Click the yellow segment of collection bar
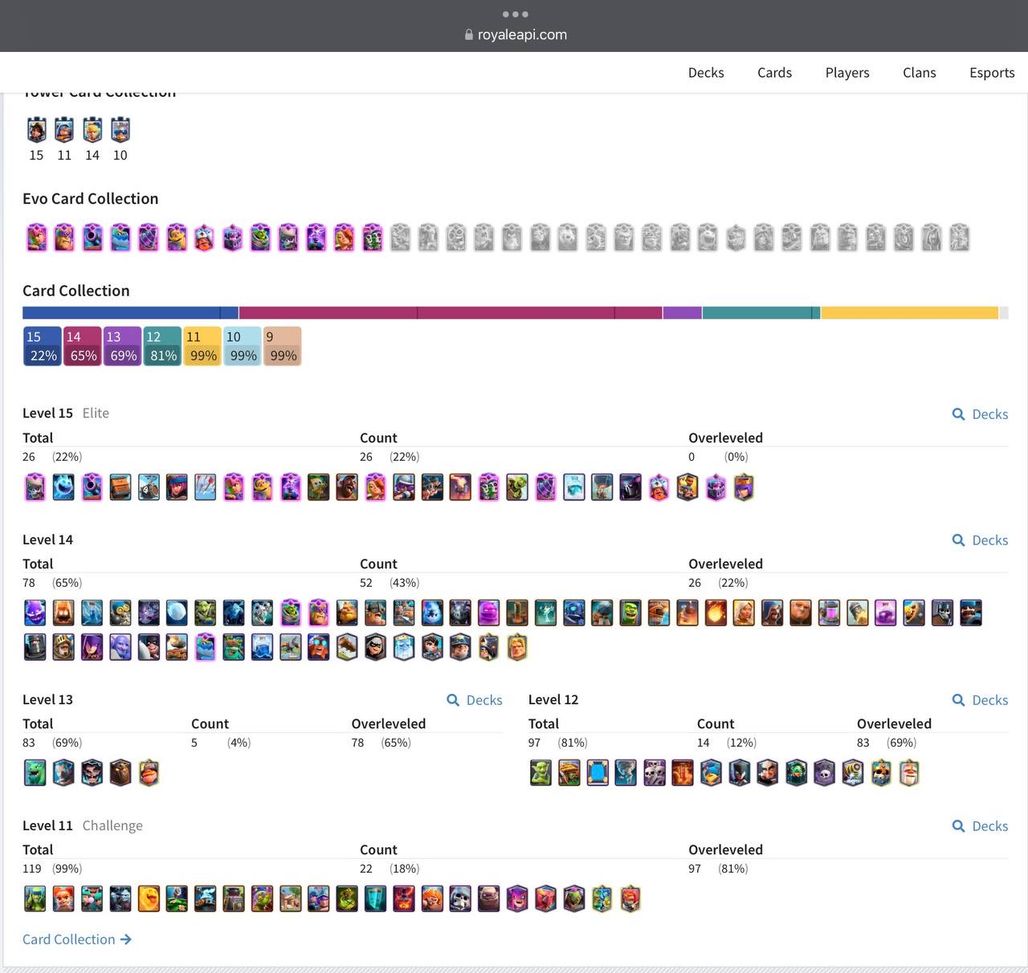Image resolution: width=1028 pixels, height=973 pixels. coord(909,313)
